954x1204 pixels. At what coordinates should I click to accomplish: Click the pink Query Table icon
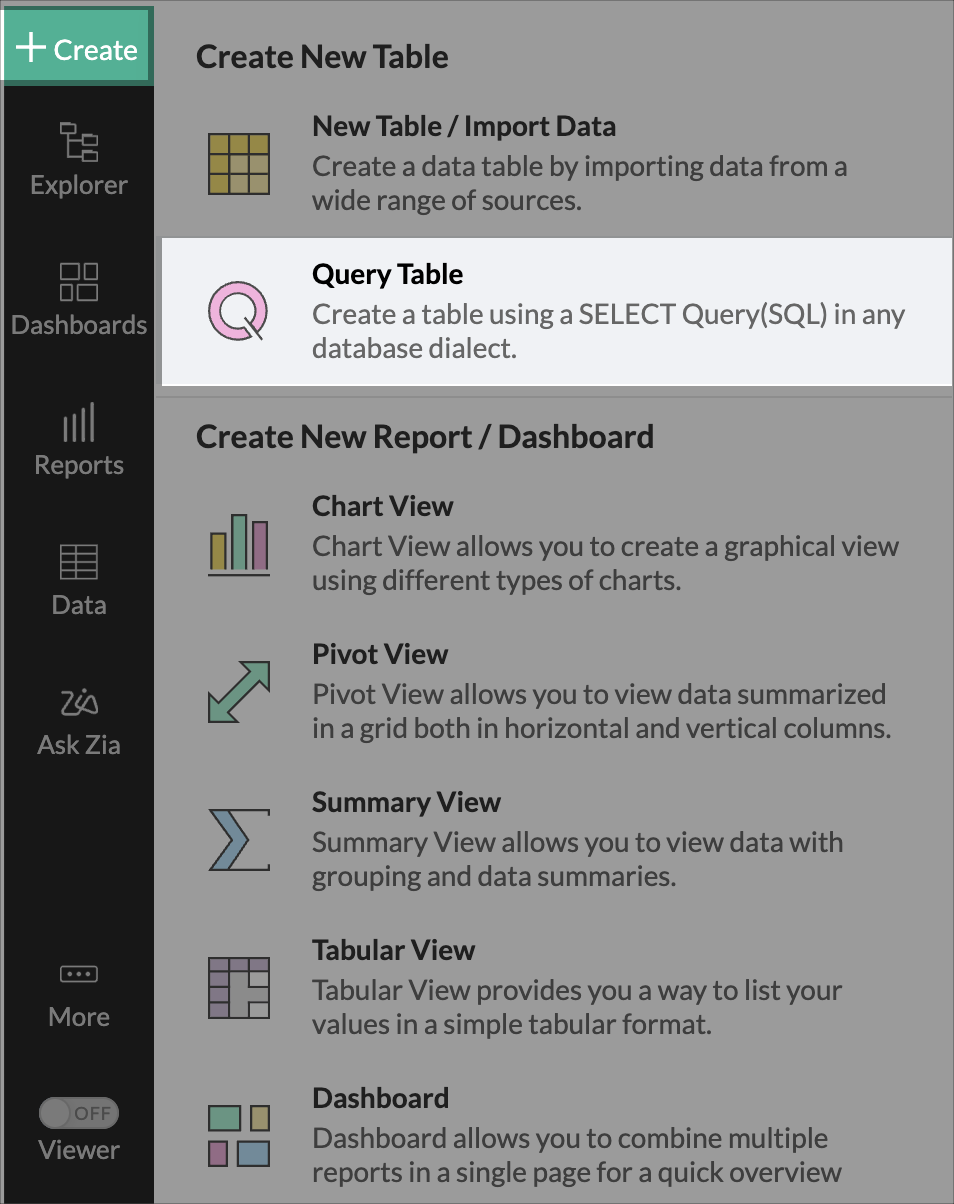coord(238,311)
